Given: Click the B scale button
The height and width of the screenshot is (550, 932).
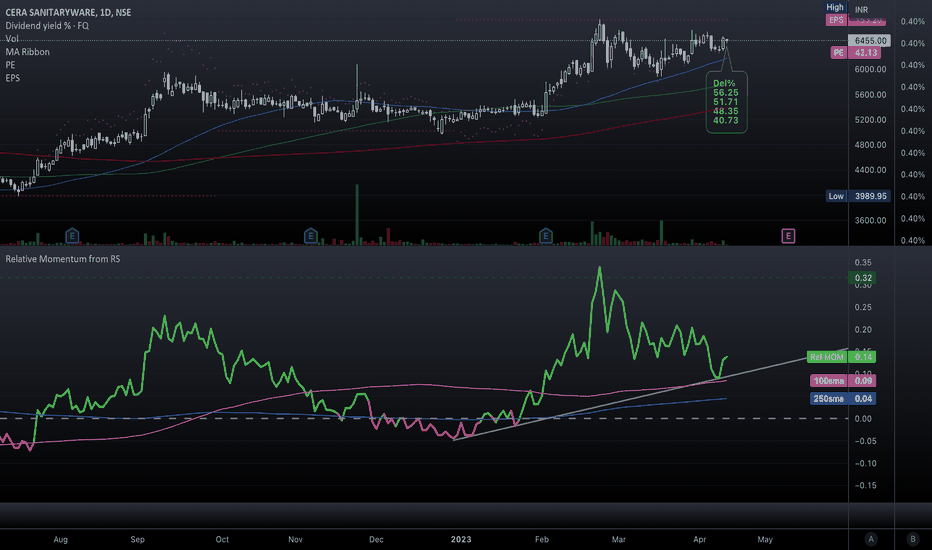Looking at the screenshot, I should (912, 539).
